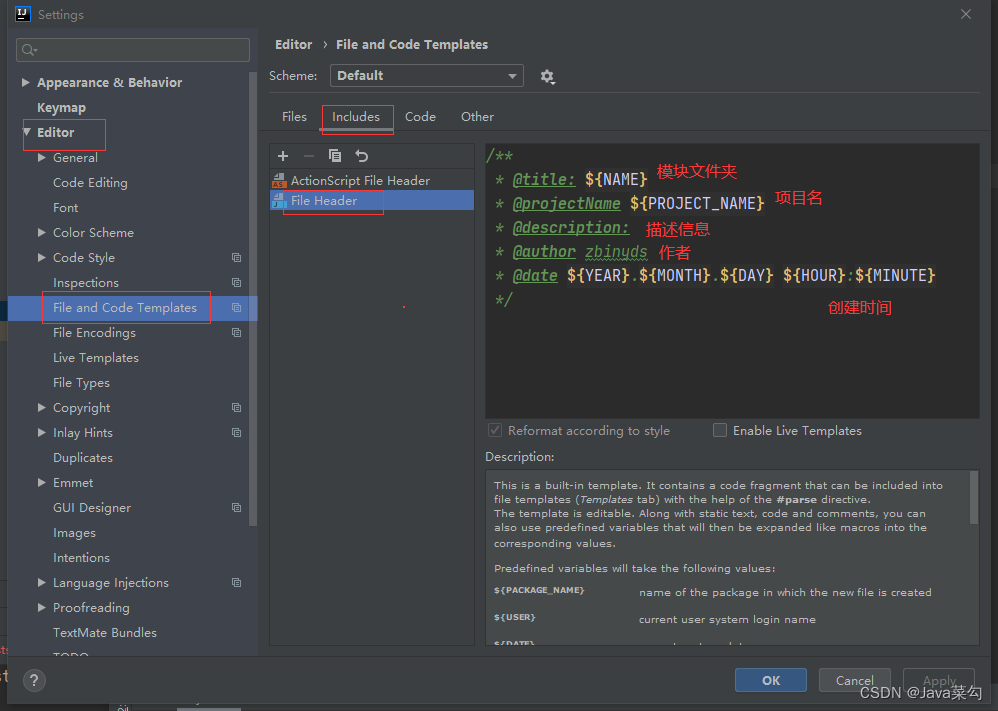Open GUI Designer settings
Screen dimensions: 998x711
pyautogui.click(x=92, y=508)
